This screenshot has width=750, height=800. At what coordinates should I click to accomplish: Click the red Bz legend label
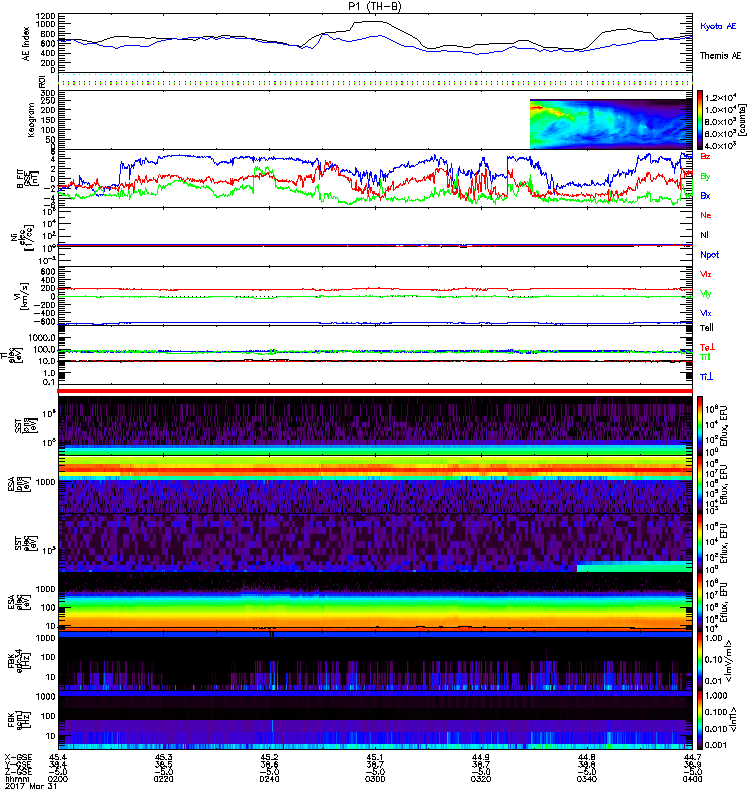tap(705, 156)
